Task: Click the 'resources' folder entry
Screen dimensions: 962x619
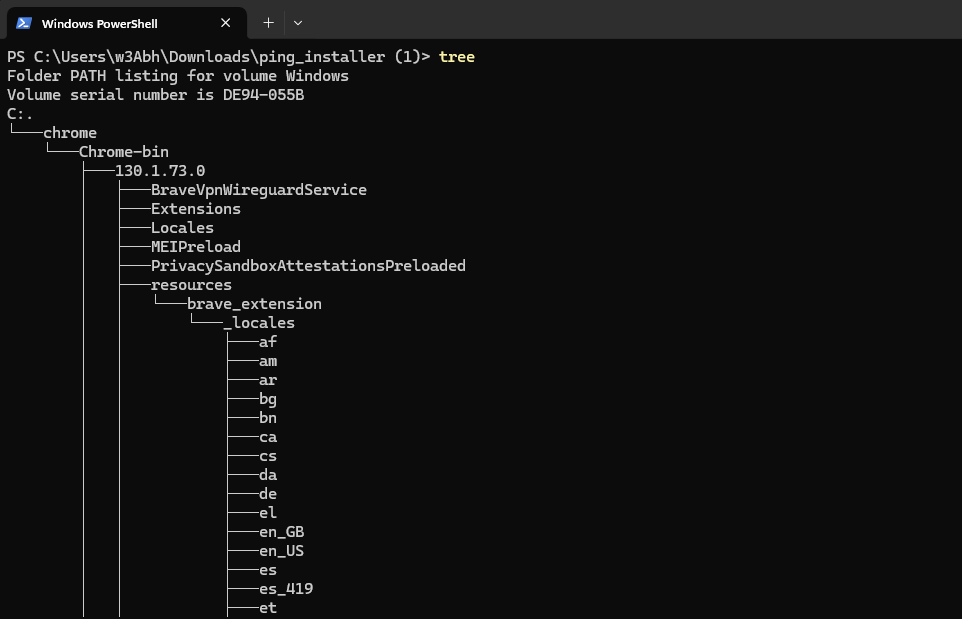Action: pyautogui.click(x=191, y=285)
